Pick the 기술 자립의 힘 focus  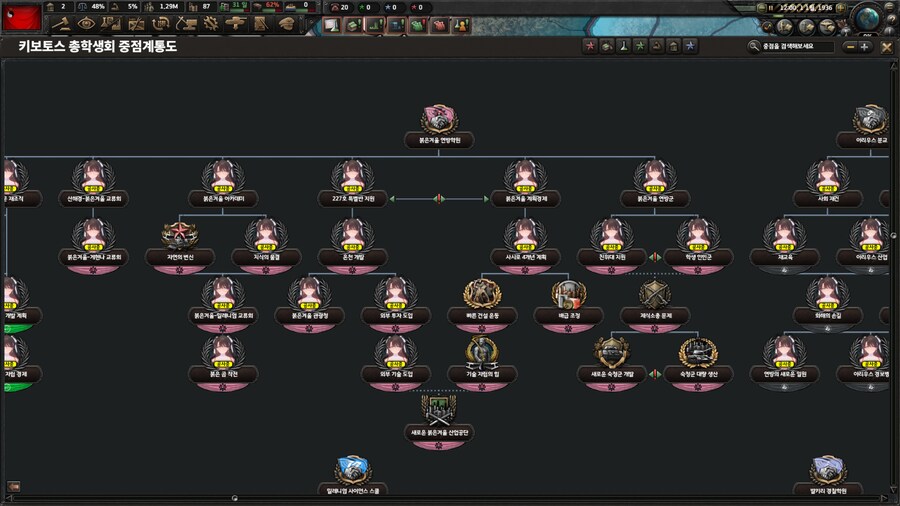coord(482,352)
